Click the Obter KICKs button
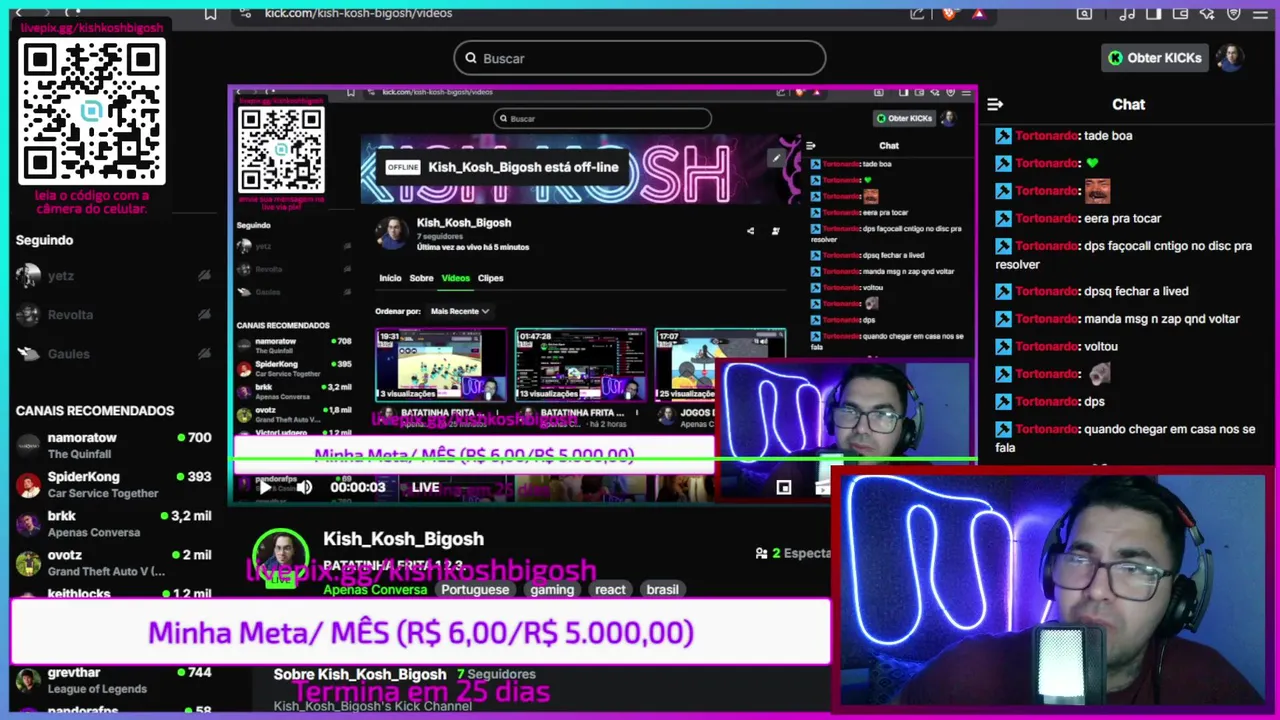This screenshot has width=1280, height=720. pos(1154,58)
